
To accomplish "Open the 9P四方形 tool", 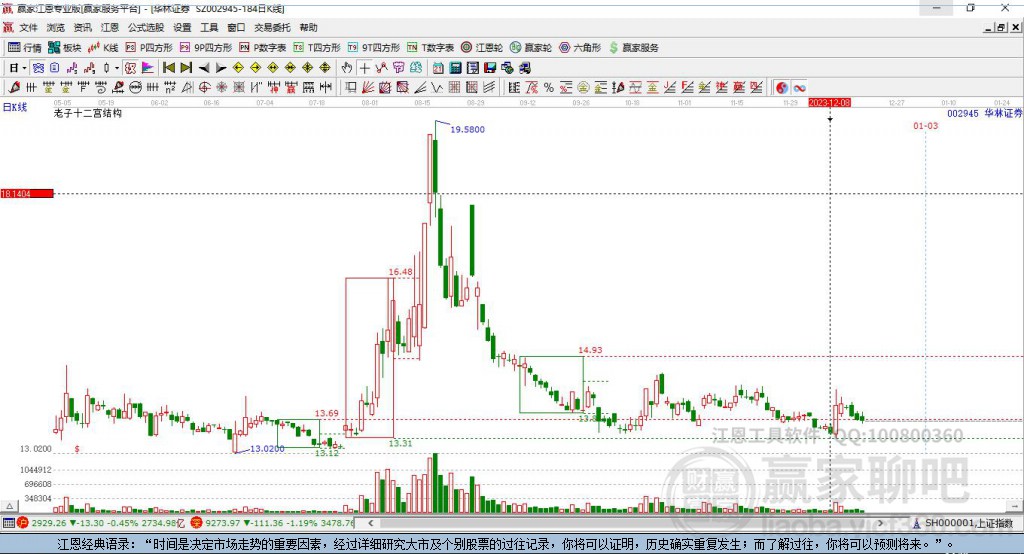I will click(206, 48).
